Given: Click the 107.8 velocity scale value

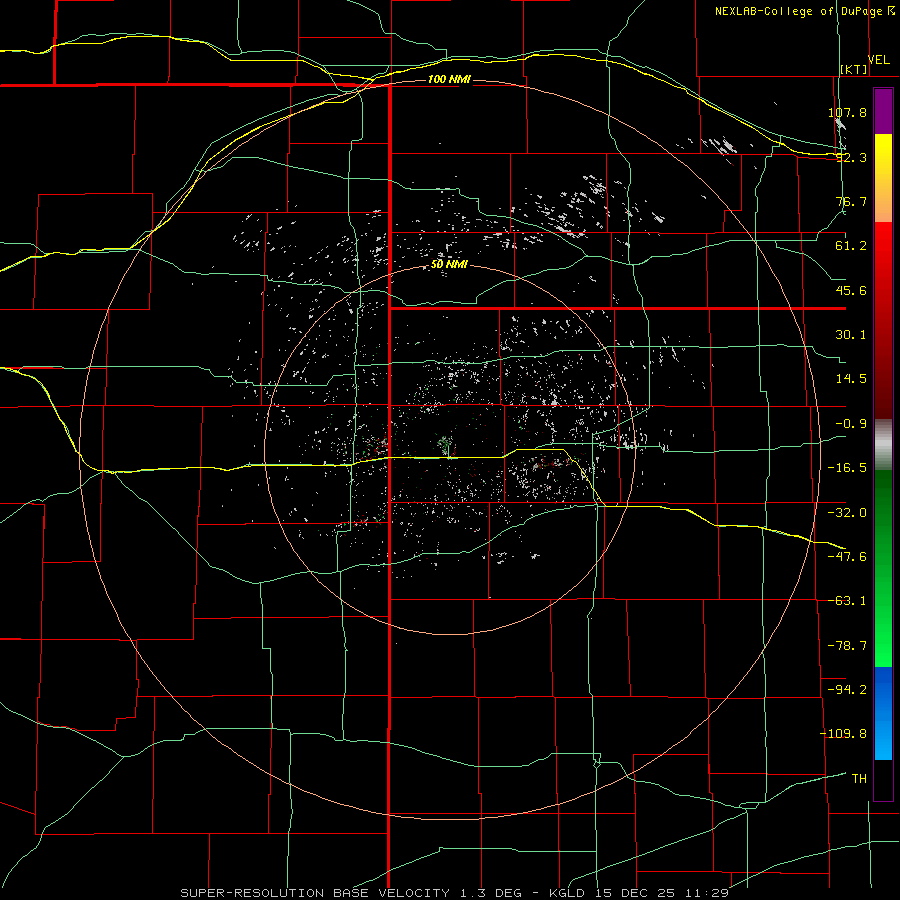Looking at the screenshot, I should point(847,112).
